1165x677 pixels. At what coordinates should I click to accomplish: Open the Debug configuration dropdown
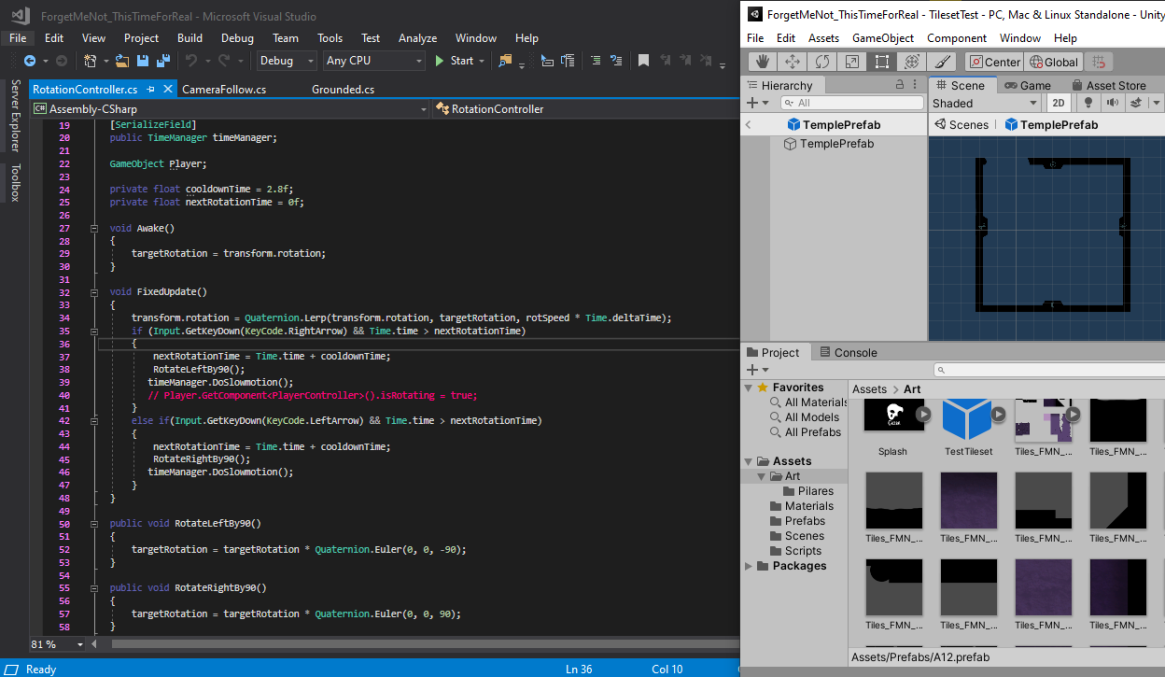click(x=286, y=61)
